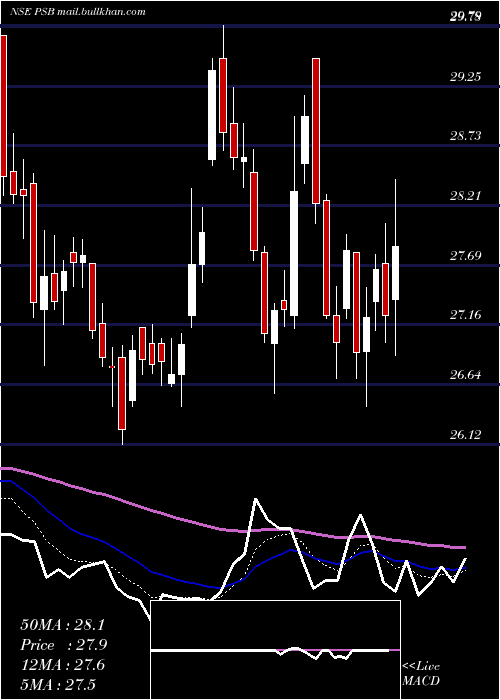500x700 pixels.
Task: Click the 28.73 price axis label
Action: point(466,136)
